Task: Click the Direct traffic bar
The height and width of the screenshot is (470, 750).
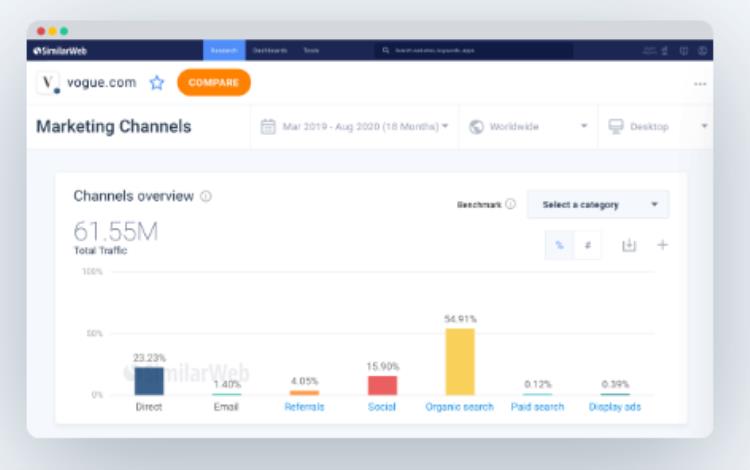Action: pos(149,381)
